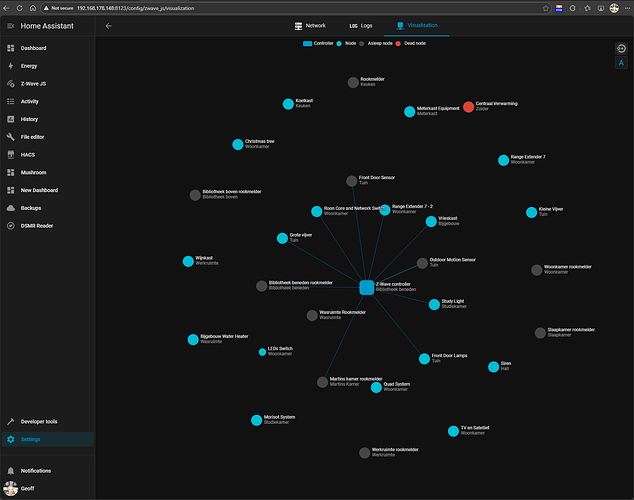Click the fit-to-view graph icon
This screenshot has width=634, height=500.
pos(621,49)
